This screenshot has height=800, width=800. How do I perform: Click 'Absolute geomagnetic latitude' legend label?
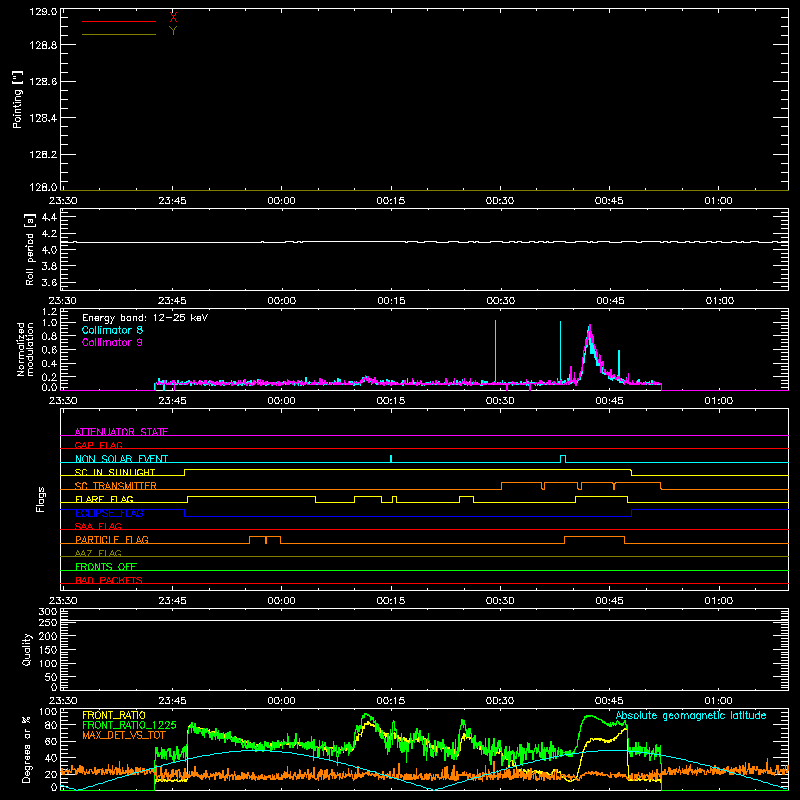[x=691, y=716]
